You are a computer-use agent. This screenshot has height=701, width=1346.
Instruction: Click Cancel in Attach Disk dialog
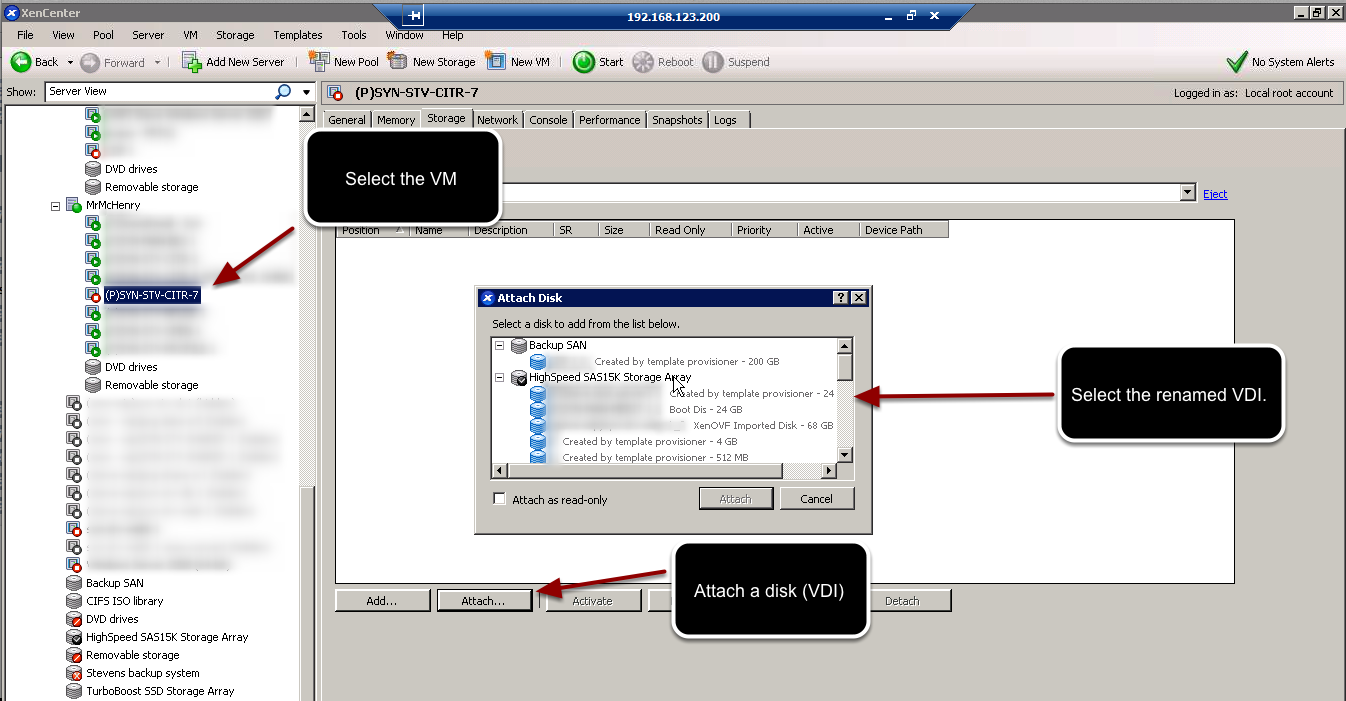tap(816, 499)
